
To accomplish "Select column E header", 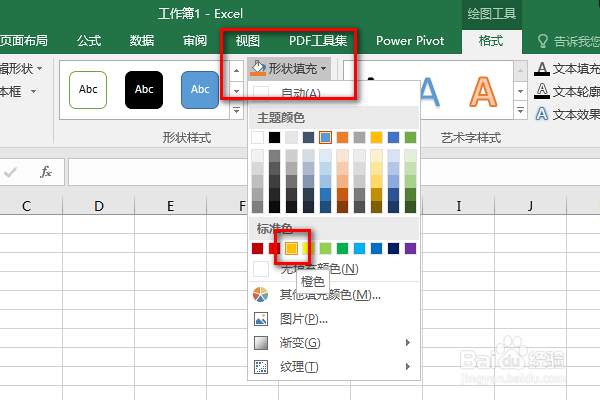I will point(171,206).
